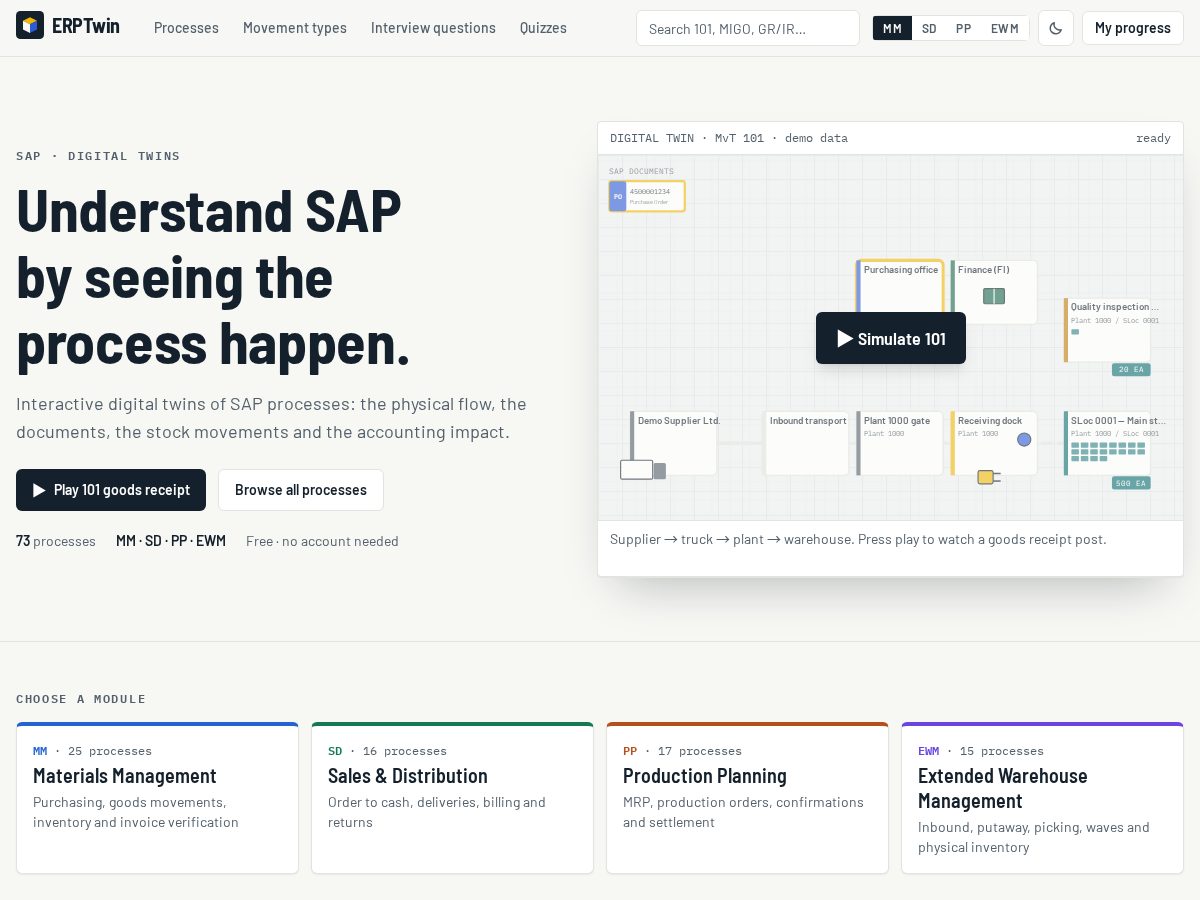Click 'PP · 17 processes' label

point(682,751)
